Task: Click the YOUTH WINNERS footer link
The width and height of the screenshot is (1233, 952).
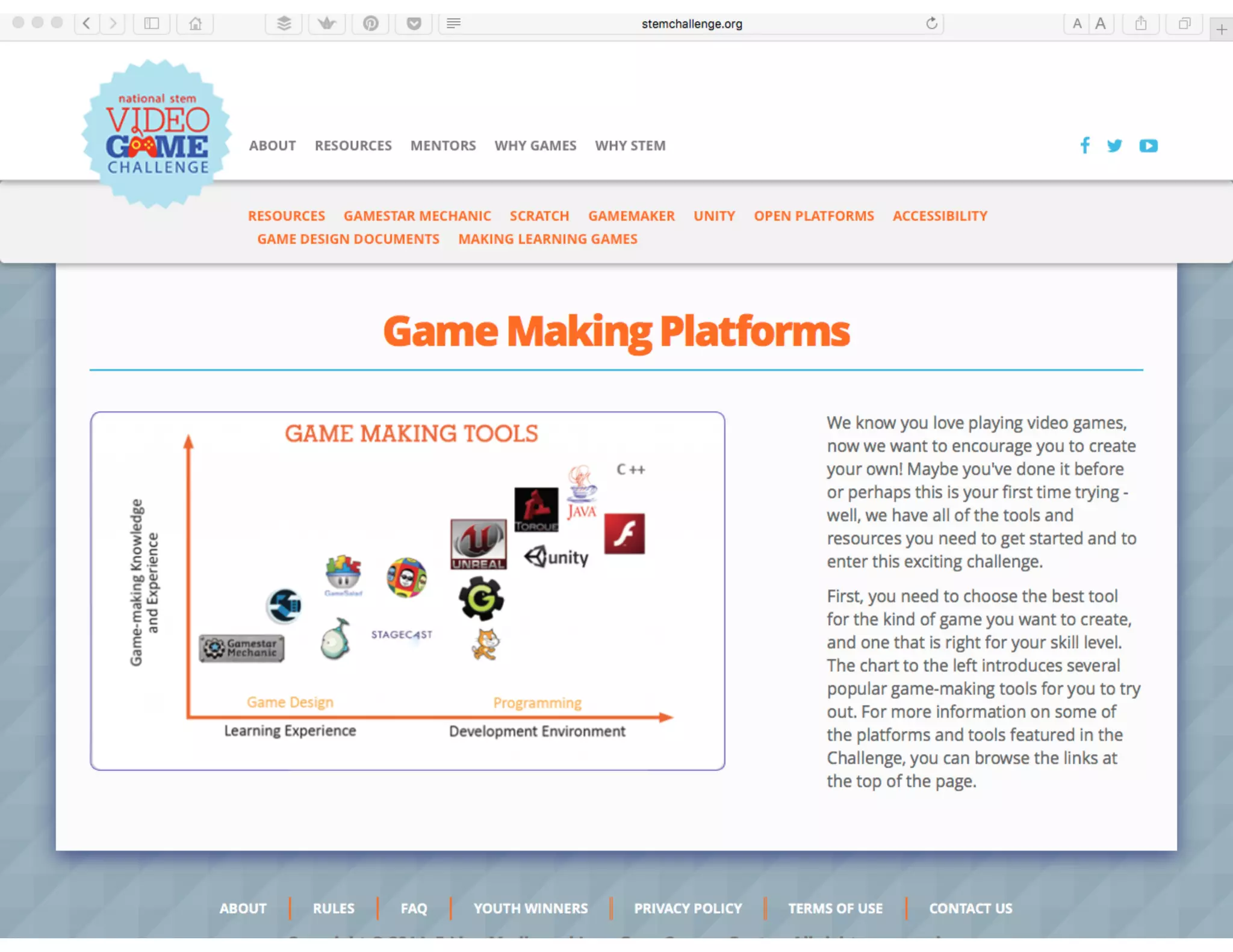Action: tap(530, 908)
